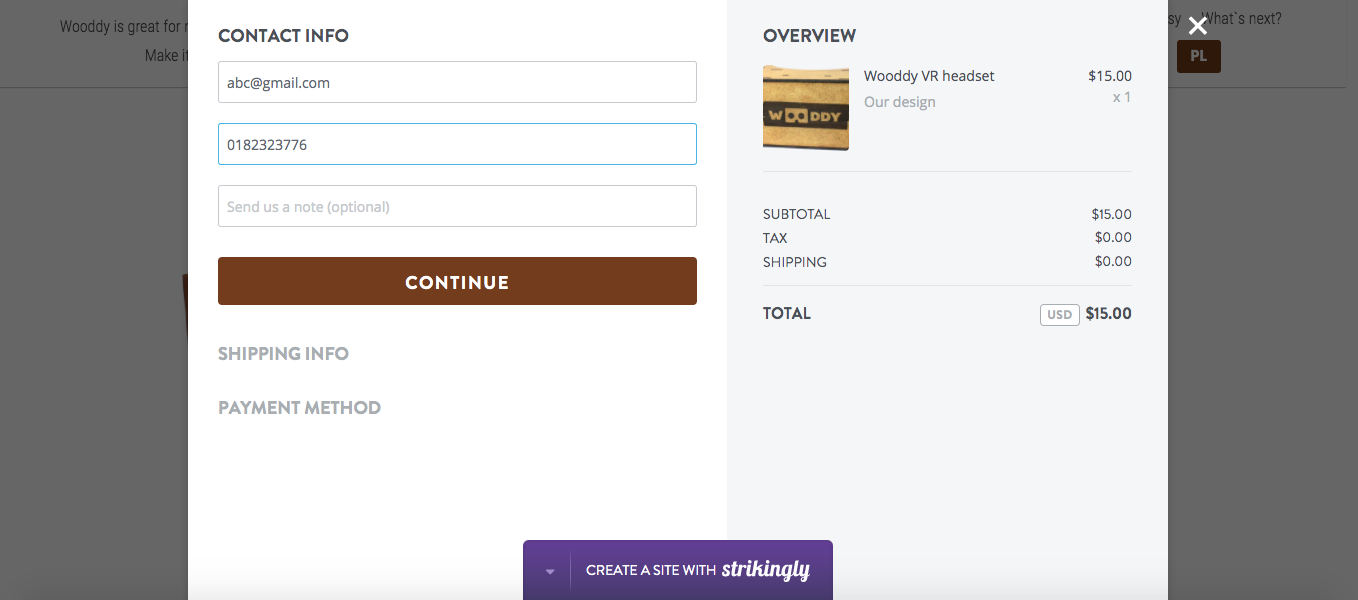Close the checkout overlay
Image resolution: width=1358 pixels, height=600 pixels.
point(1197,25)
